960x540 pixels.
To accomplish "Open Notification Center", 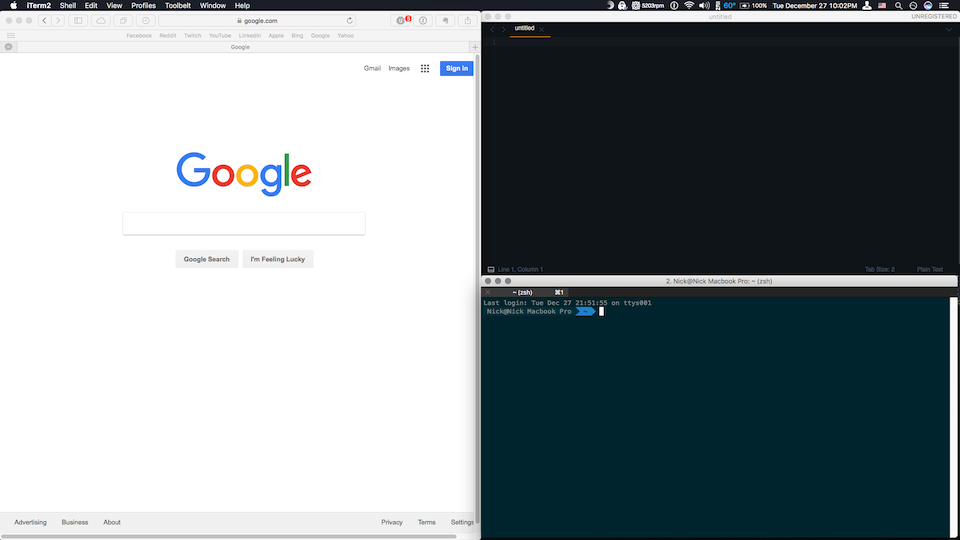I will (944, 6).
